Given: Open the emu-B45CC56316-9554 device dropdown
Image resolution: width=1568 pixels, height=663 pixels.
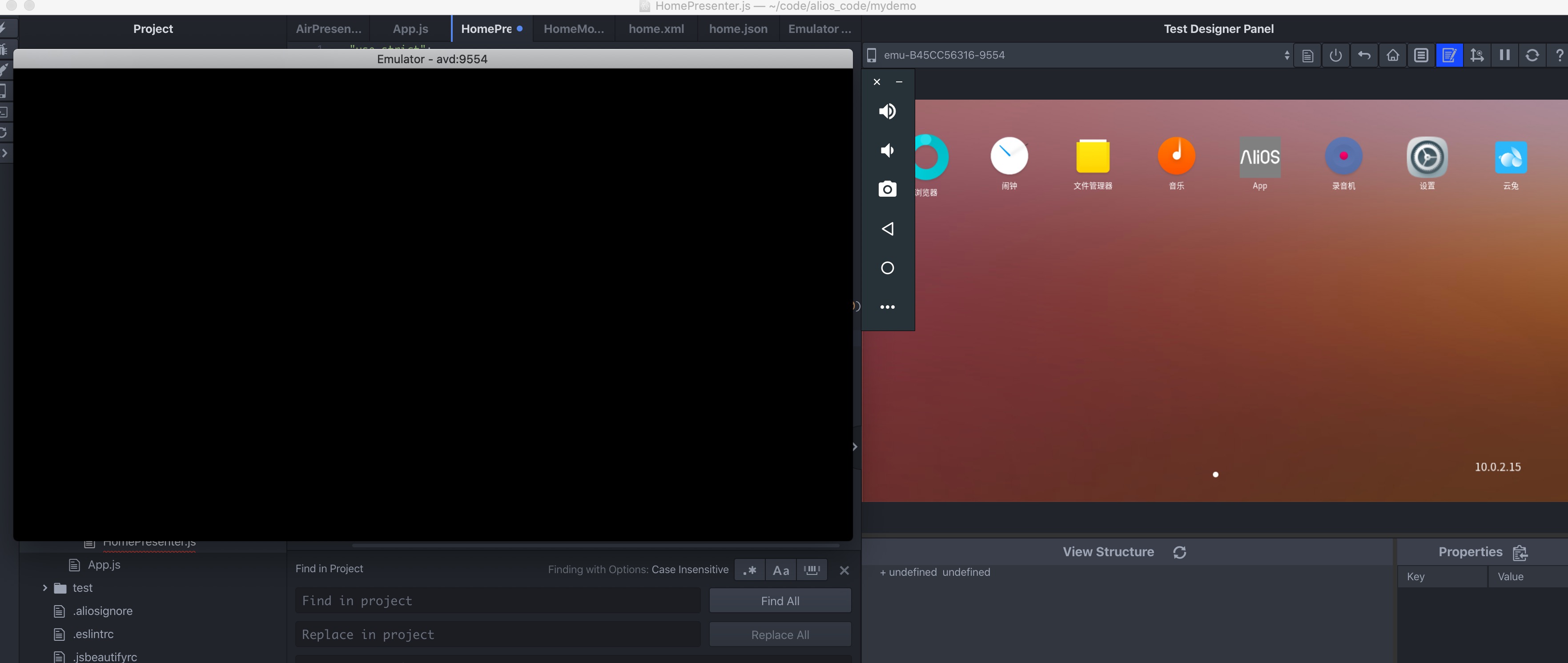Looking at the screenshot, I should click(x=1078, y=56).
